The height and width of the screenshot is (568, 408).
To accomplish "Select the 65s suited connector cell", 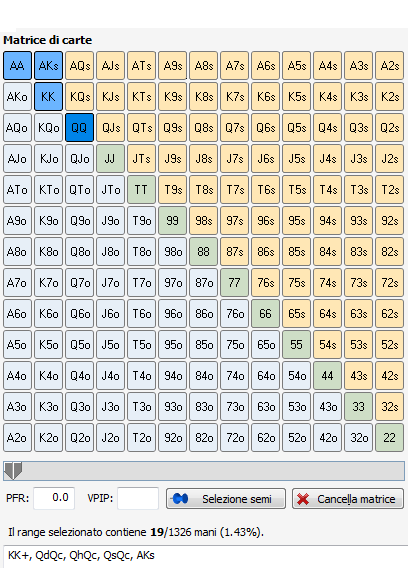I will click(x=296, y=313).
